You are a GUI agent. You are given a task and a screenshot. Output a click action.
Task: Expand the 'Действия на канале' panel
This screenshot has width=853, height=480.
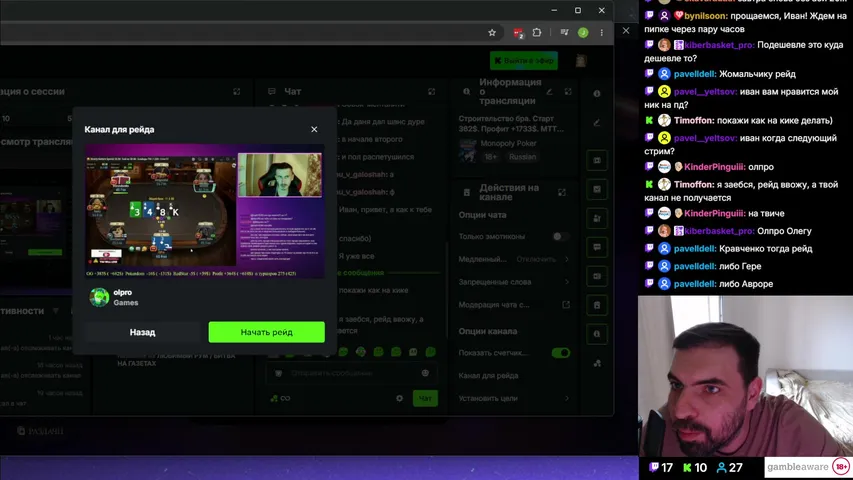(562, 192)
